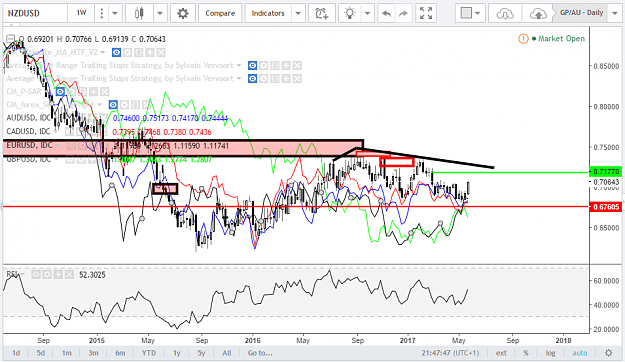This screenshot has height=362, width=625.
Task: Click green price label 0.71770 on axis
Action: coord(606,172)
